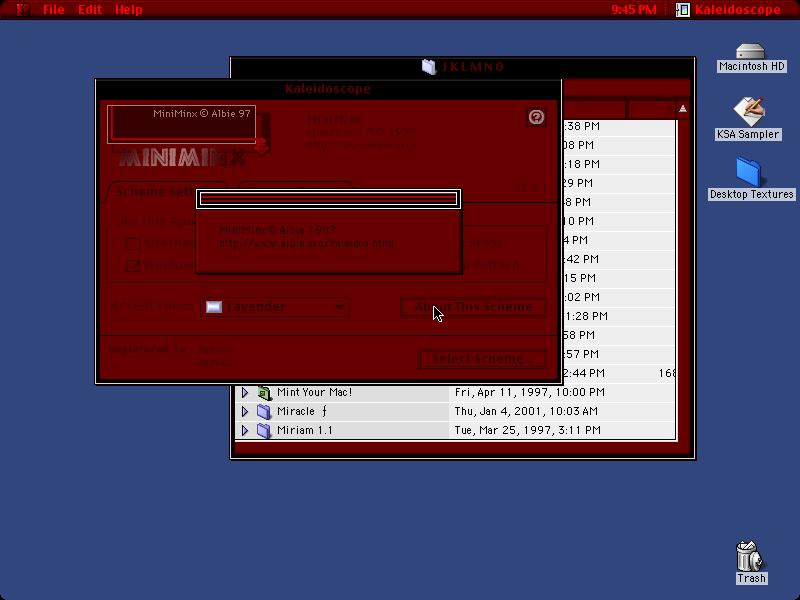800x600 pixels.
Task: Expand the Miriam 1.1 disclosure triangle
Action: [x=245, y=430]
